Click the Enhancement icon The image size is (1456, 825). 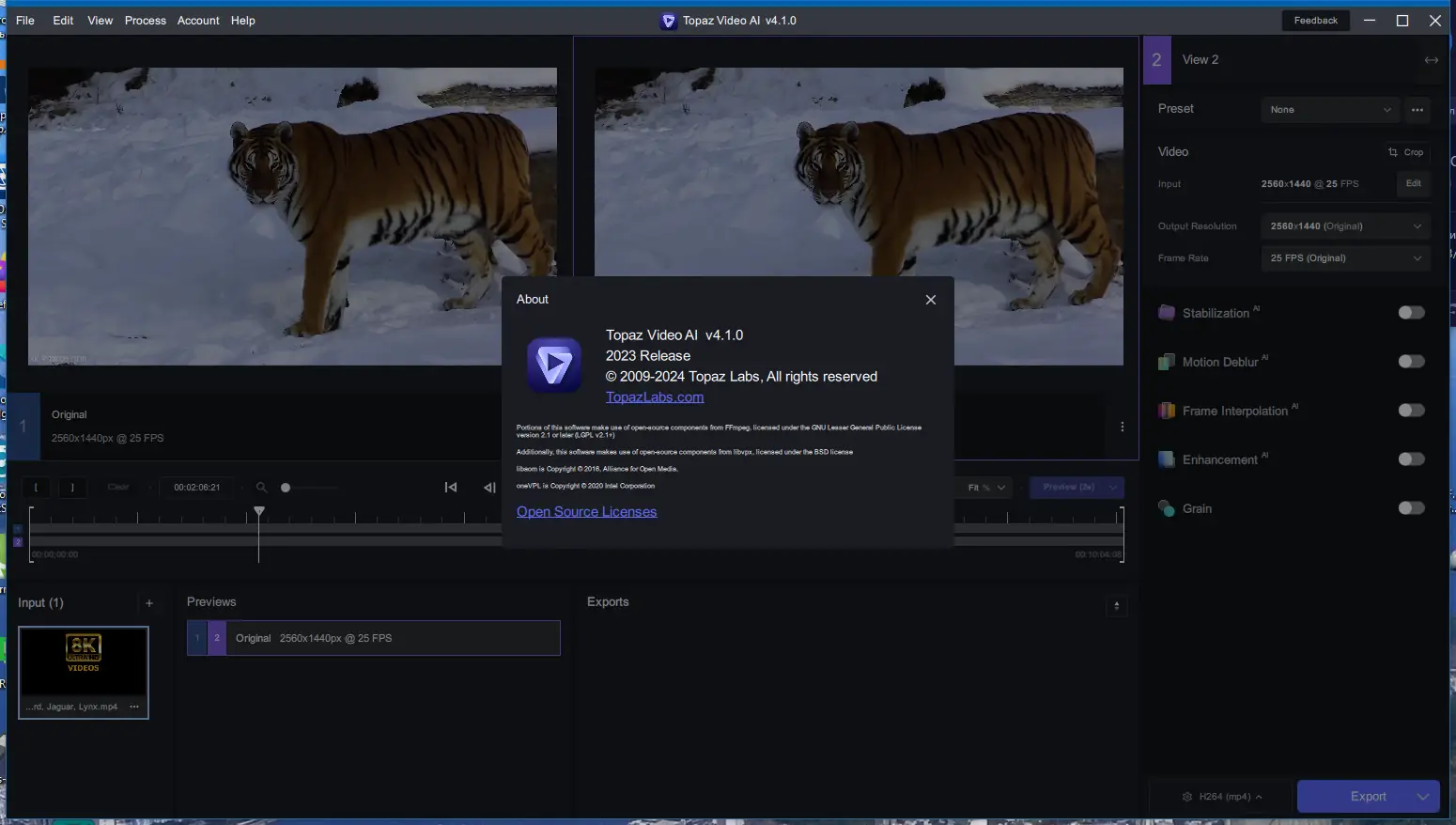[x=1167, y=459]
